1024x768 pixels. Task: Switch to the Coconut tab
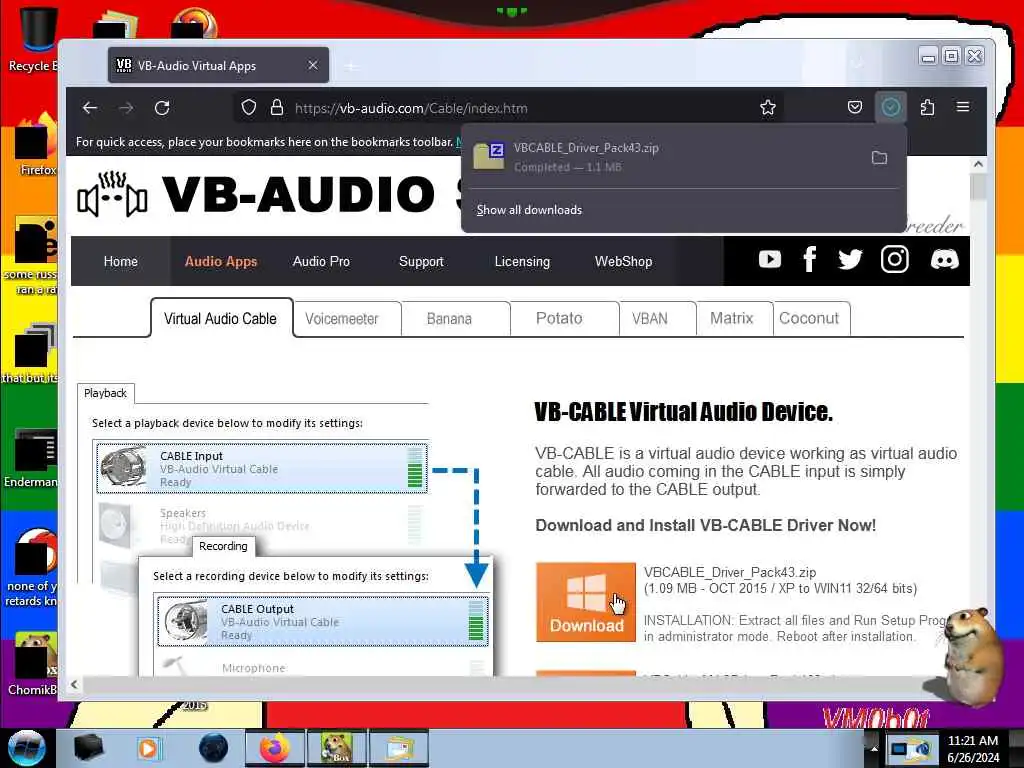pos(812,319)
